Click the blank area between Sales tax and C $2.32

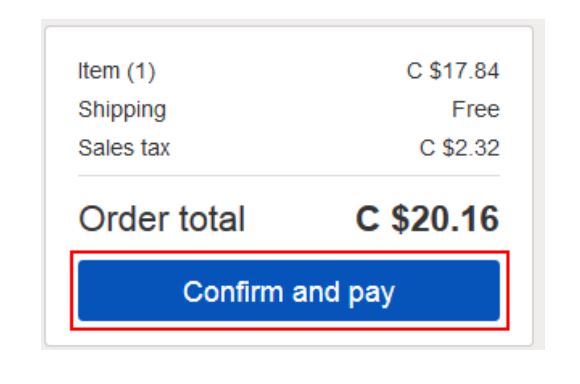[295, 148]
